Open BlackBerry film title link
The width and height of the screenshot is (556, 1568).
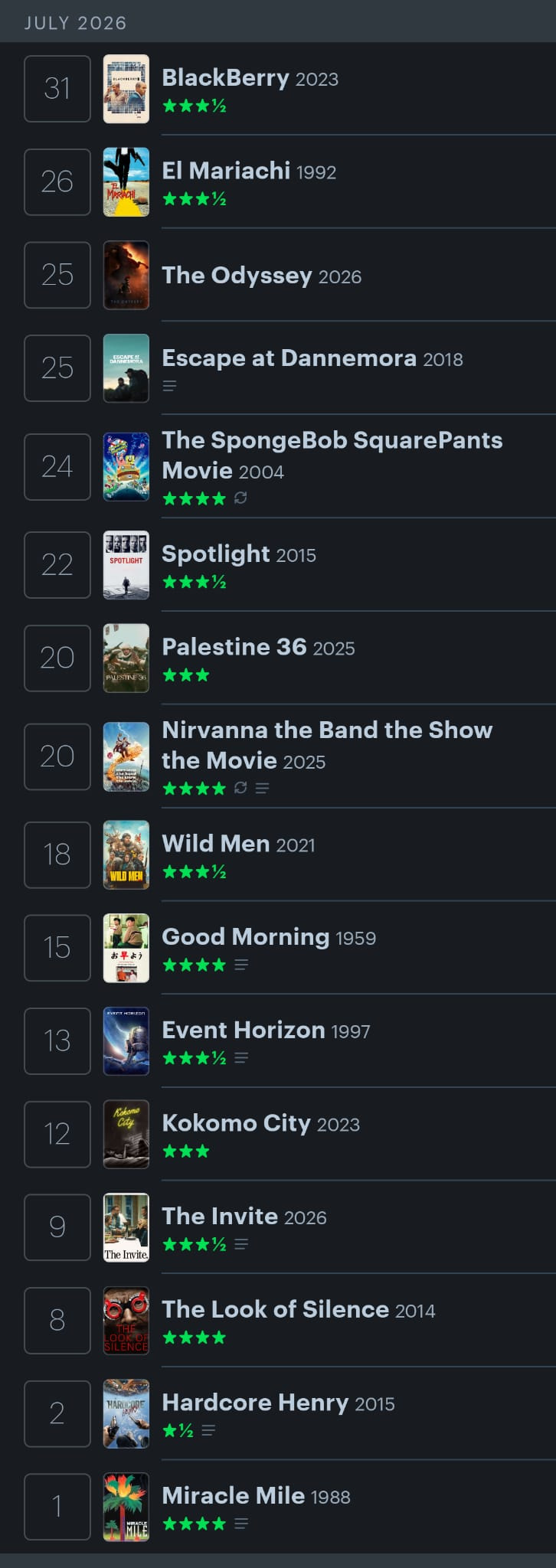[226, 78]
